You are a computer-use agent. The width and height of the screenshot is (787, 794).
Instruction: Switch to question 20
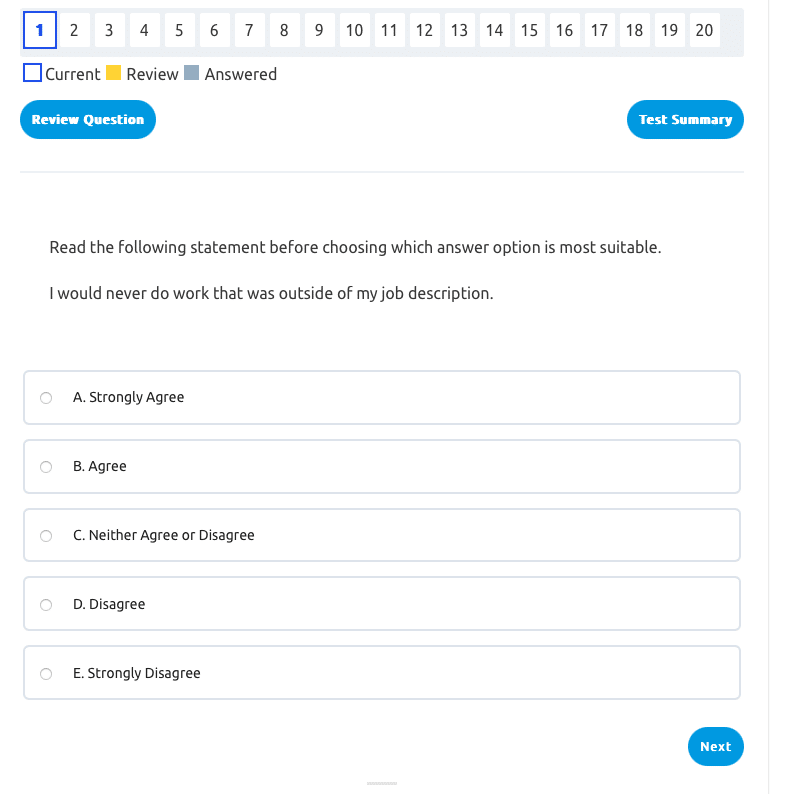click(x=704, y=30)
